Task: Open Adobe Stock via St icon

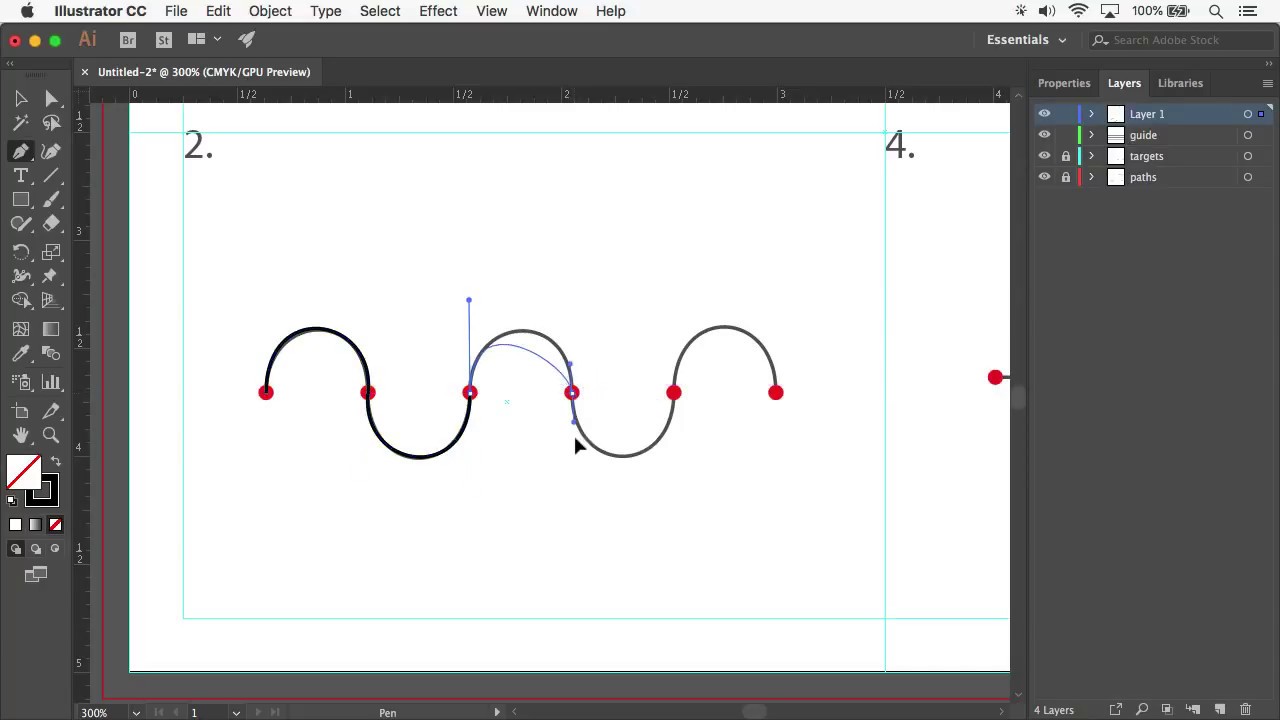Action: 164,40
